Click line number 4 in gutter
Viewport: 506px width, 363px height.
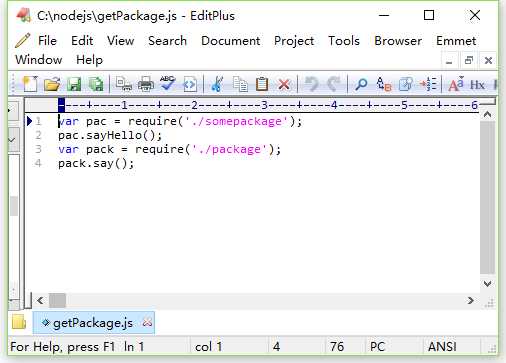pos(38,163)
